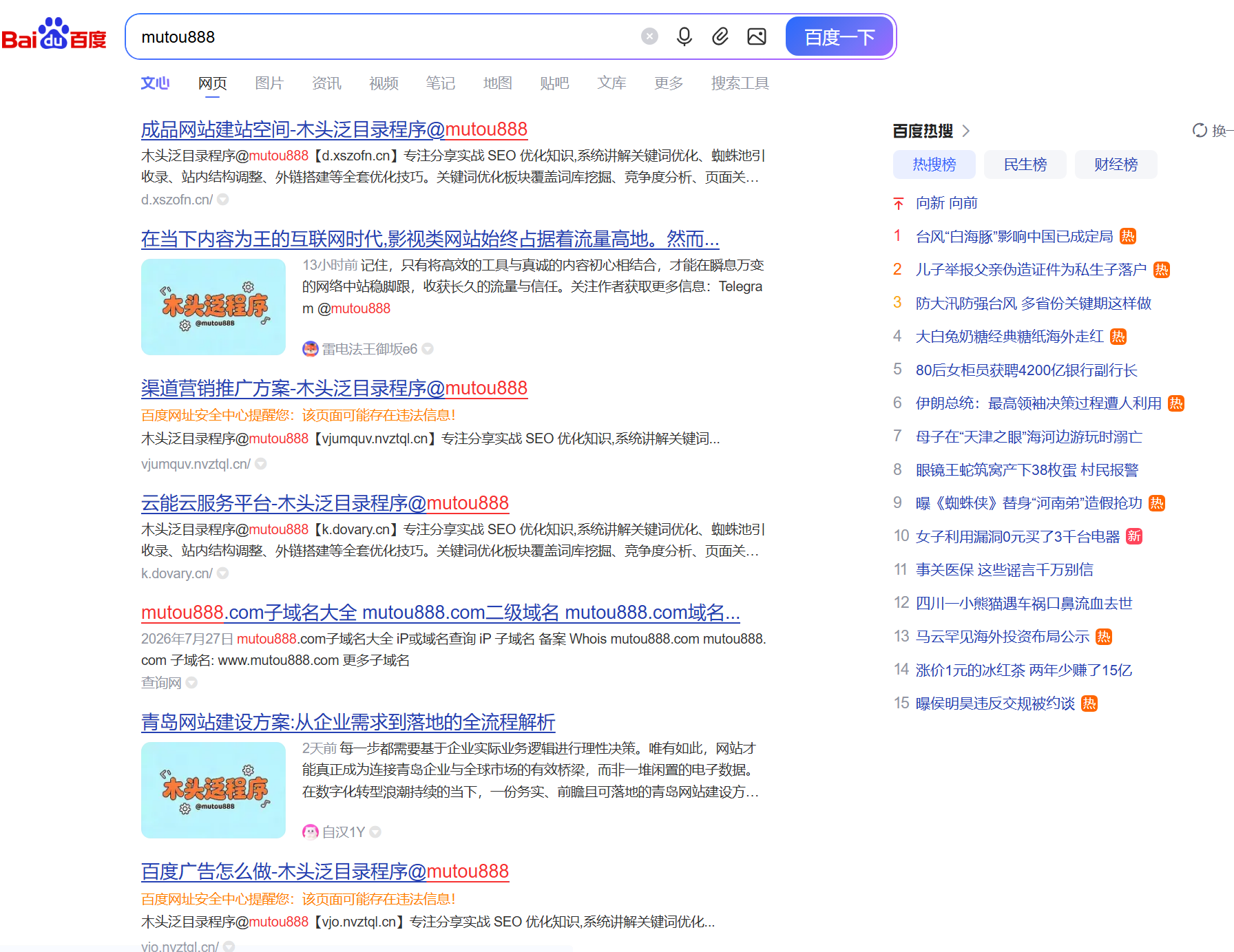This screenshot has width=1234, height=952.
Task: Open result 在当下内容为王的互联网时代
Action: pos(430,239)
